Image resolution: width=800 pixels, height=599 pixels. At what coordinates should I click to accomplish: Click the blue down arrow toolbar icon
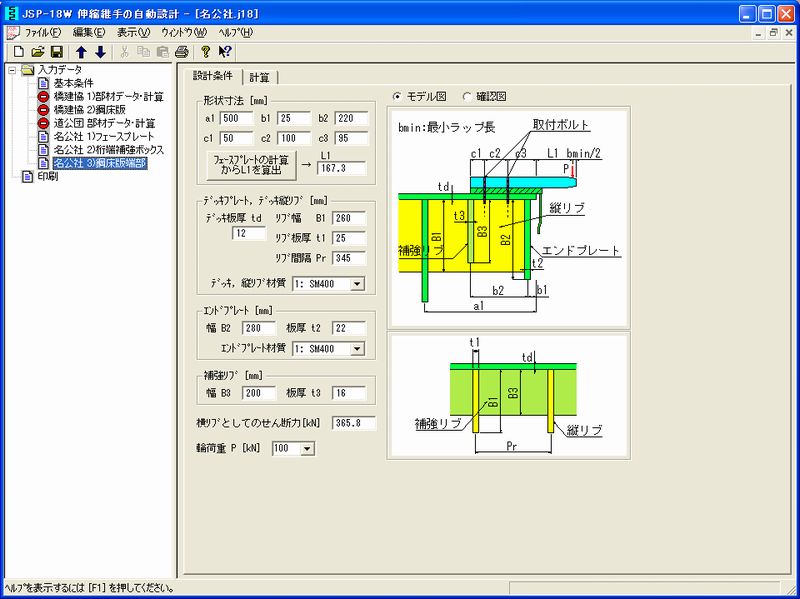coord(100,51)
